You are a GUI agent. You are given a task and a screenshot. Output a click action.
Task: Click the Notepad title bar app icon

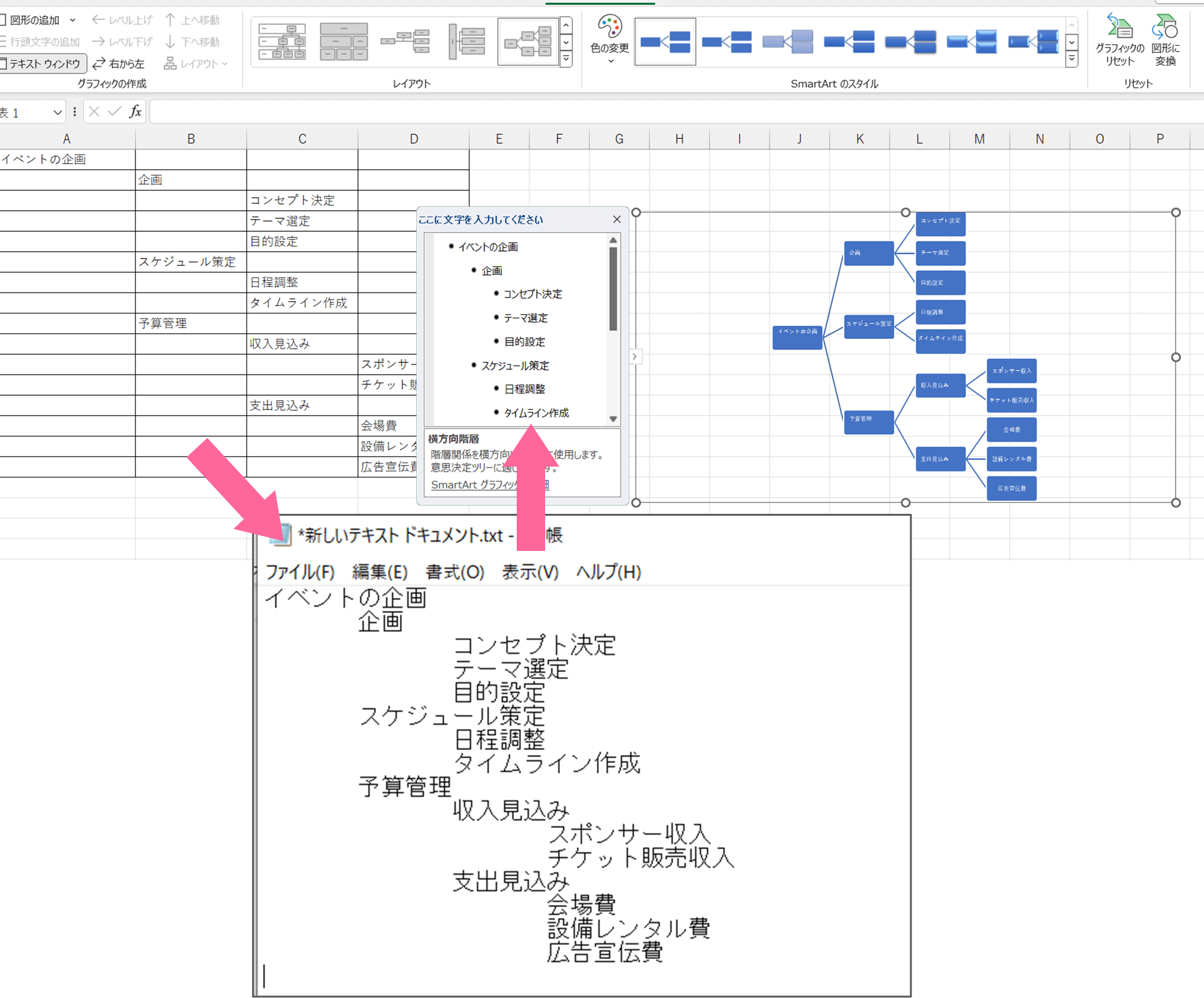pos(282,534)
